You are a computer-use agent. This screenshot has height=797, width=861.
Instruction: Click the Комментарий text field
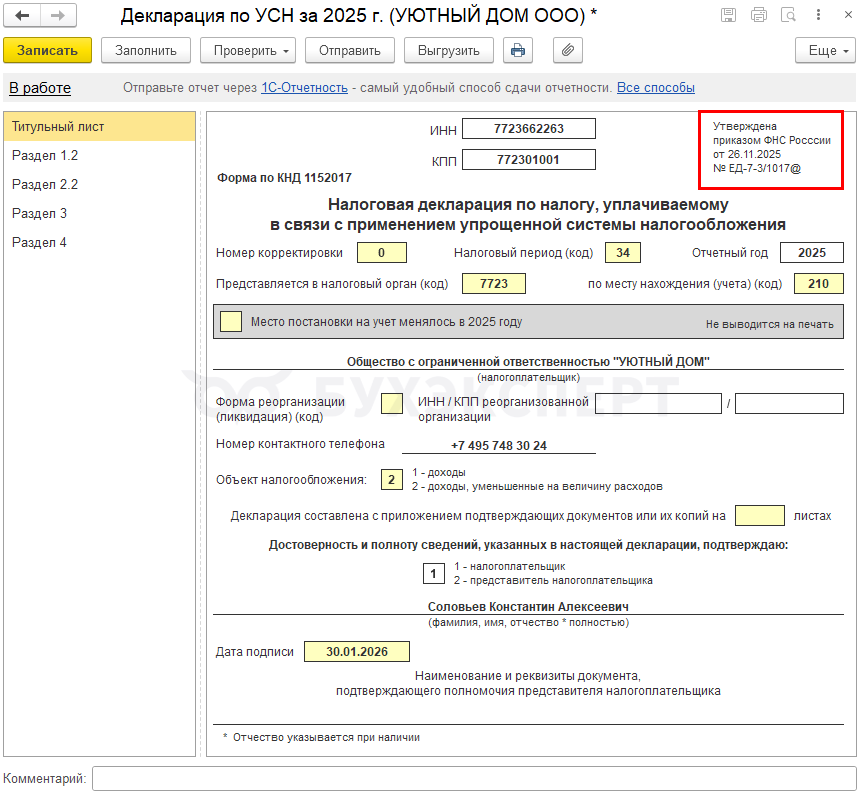474,778
